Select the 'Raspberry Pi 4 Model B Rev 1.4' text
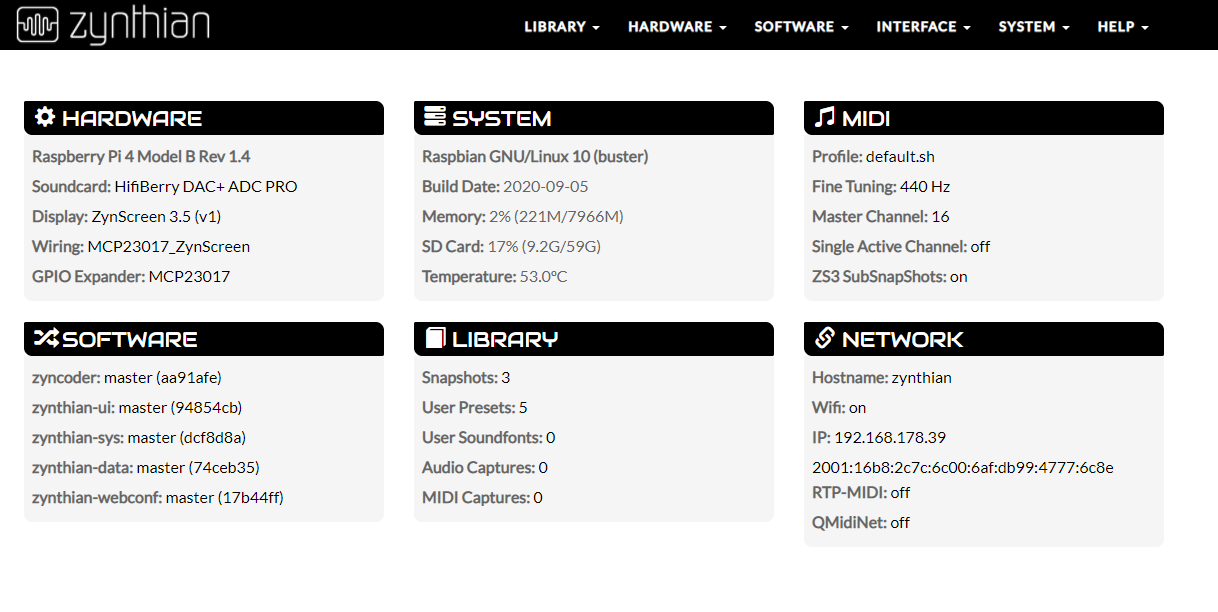 pyautogui.click(x=141, y=156)
